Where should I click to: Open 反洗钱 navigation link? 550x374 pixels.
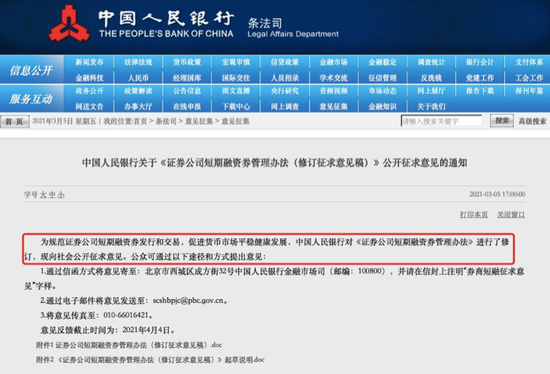(x=431, y=78)
